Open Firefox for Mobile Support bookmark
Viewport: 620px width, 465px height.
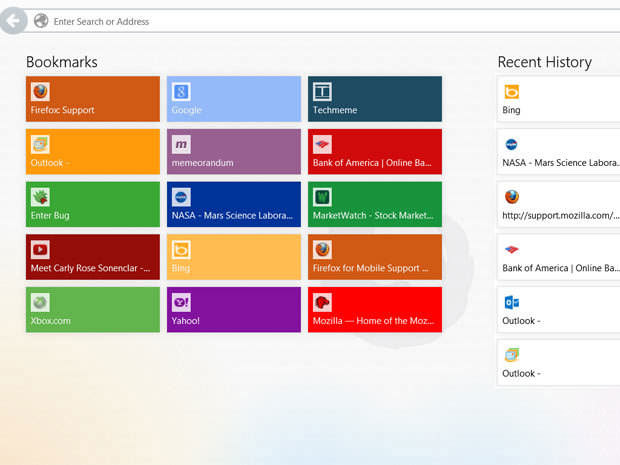[374, 257]
